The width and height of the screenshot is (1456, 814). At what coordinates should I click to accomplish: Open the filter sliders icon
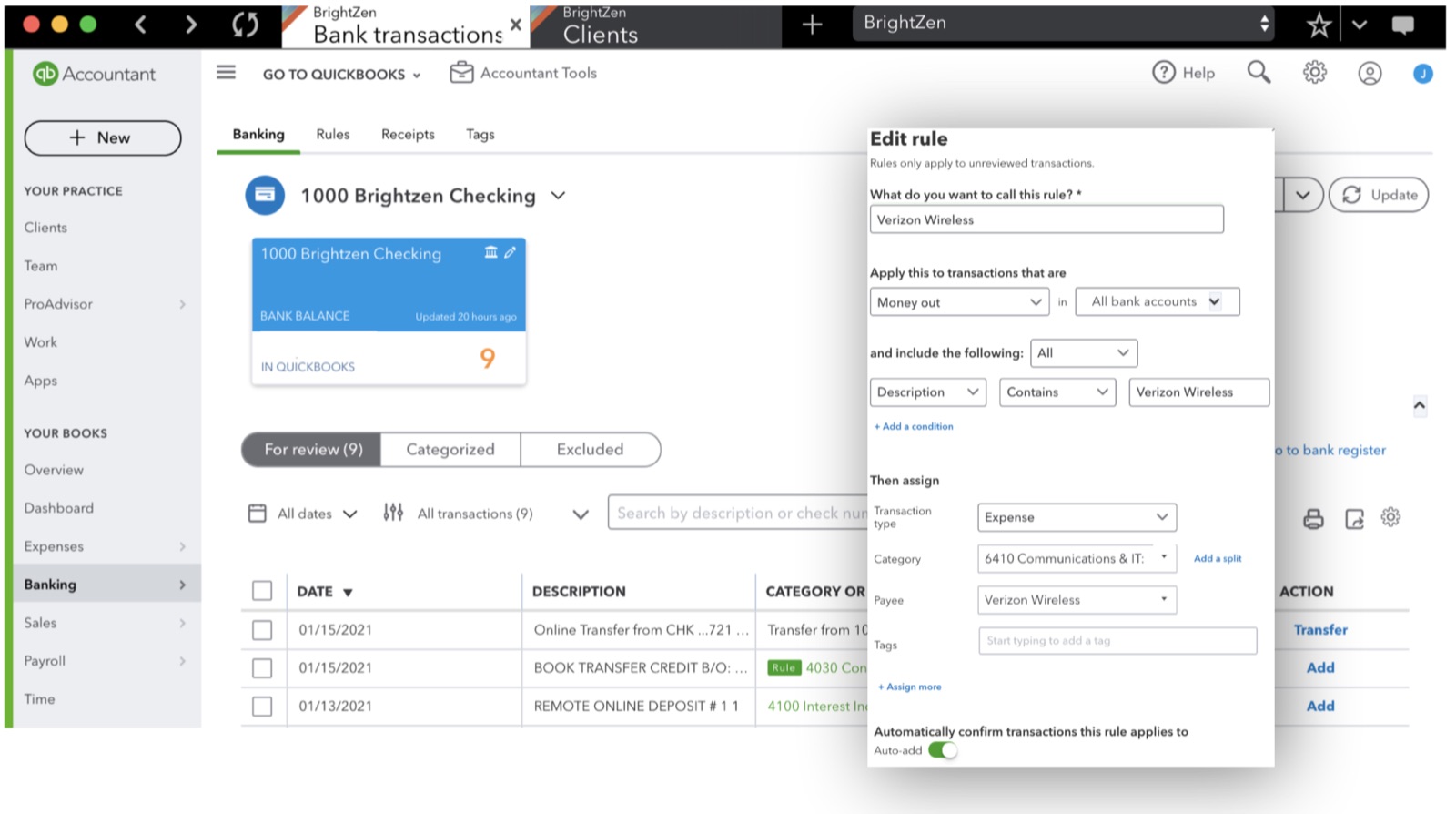(x=393, y=513)
